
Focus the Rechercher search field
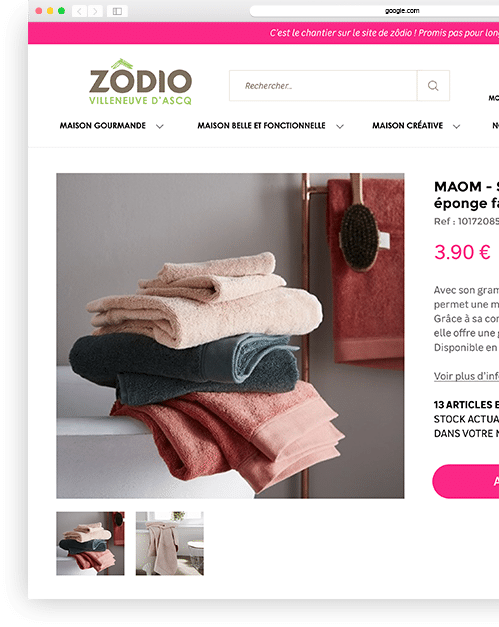(x=323, y=86)
